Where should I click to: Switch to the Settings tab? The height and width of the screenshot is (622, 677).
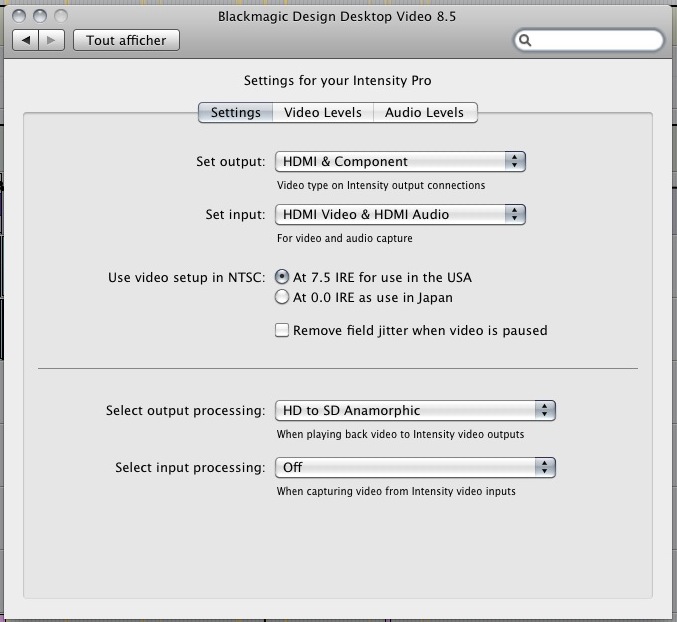pyautogui.click(x=235, y=113)
